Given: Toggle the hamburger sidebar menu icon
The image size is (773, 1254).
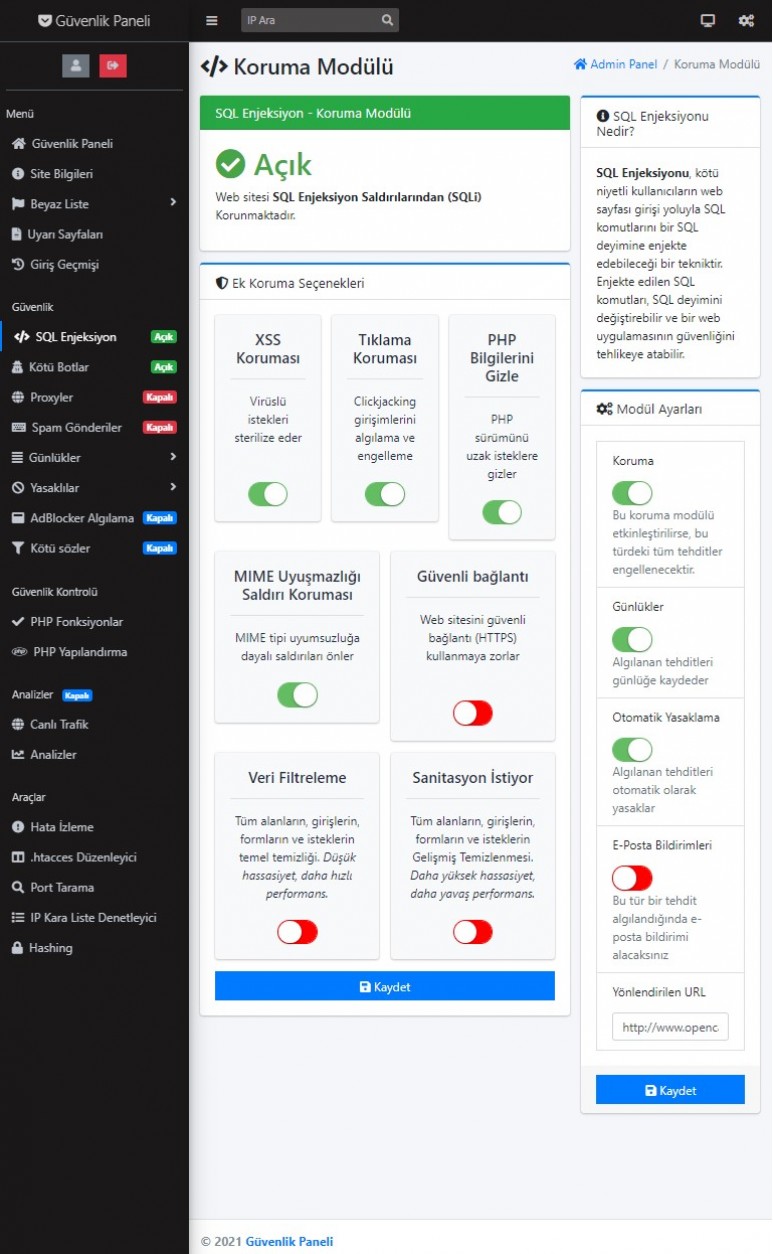Looking at the screenshot, I should (x=211, y=20).
